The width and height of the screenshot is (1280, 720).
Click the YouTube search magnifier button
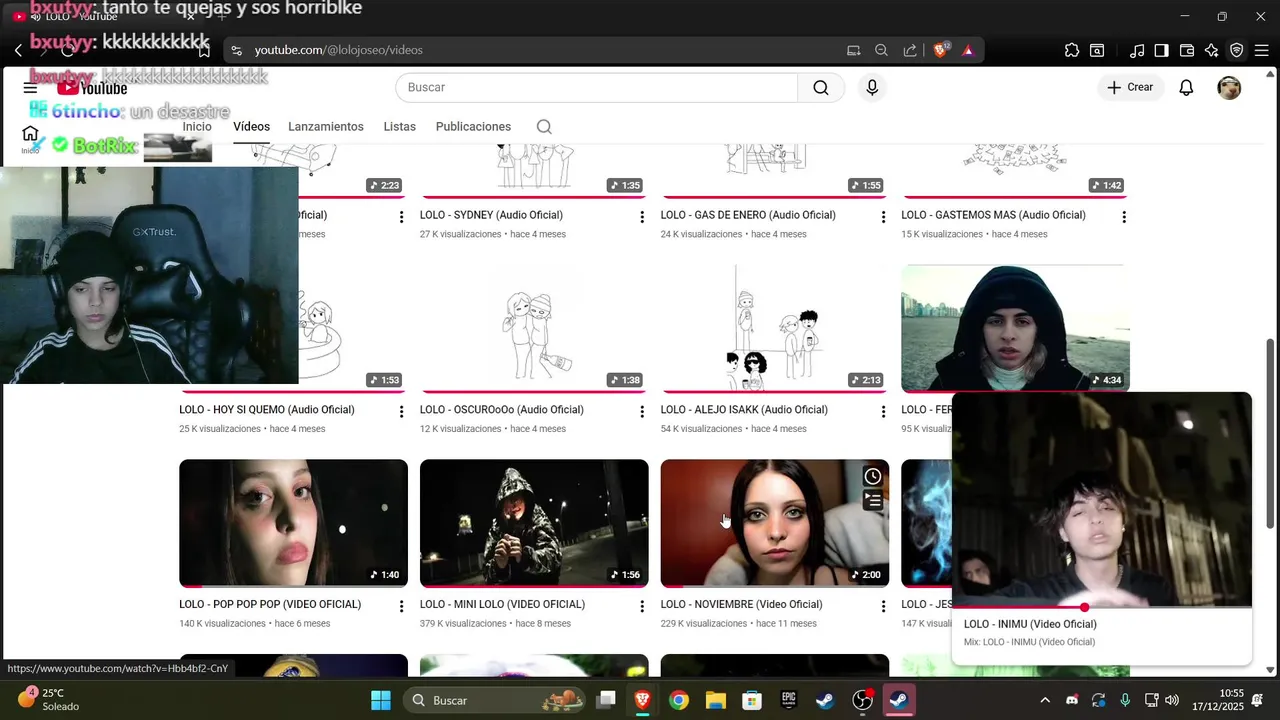[x=821, y=88]
